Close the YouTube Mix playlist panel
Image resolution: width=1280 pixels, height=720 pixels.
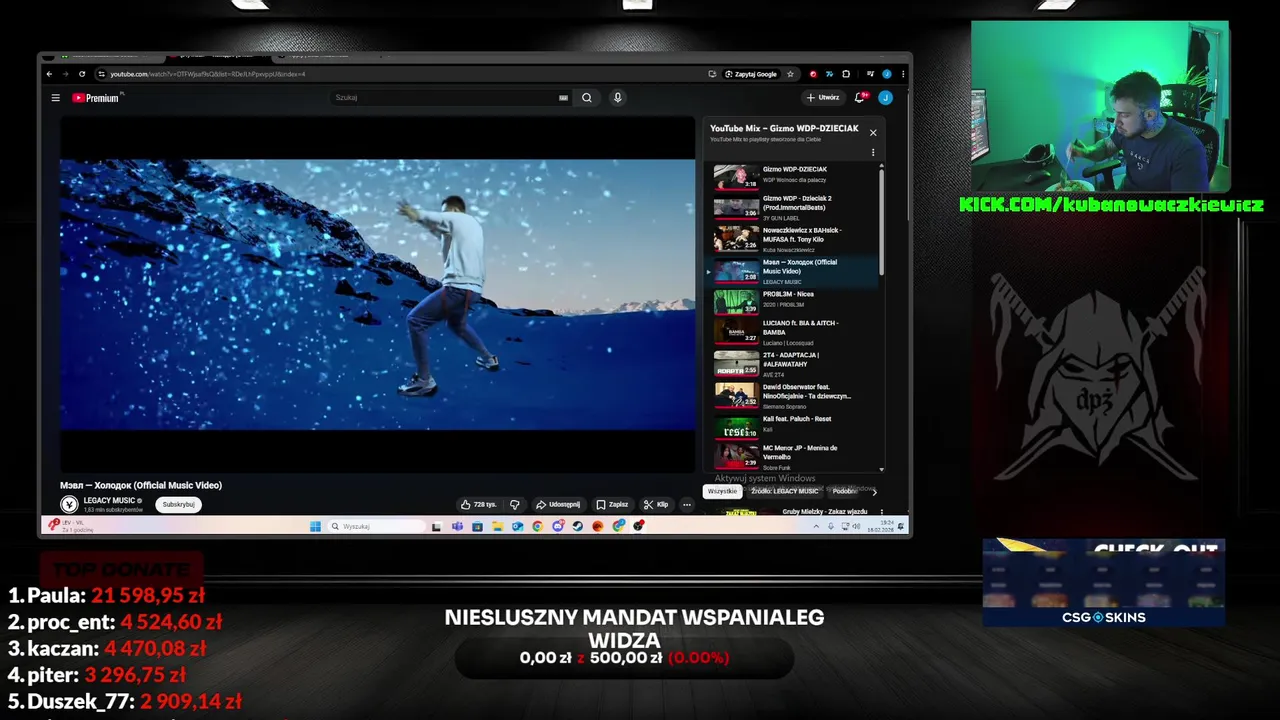point(873,132)
